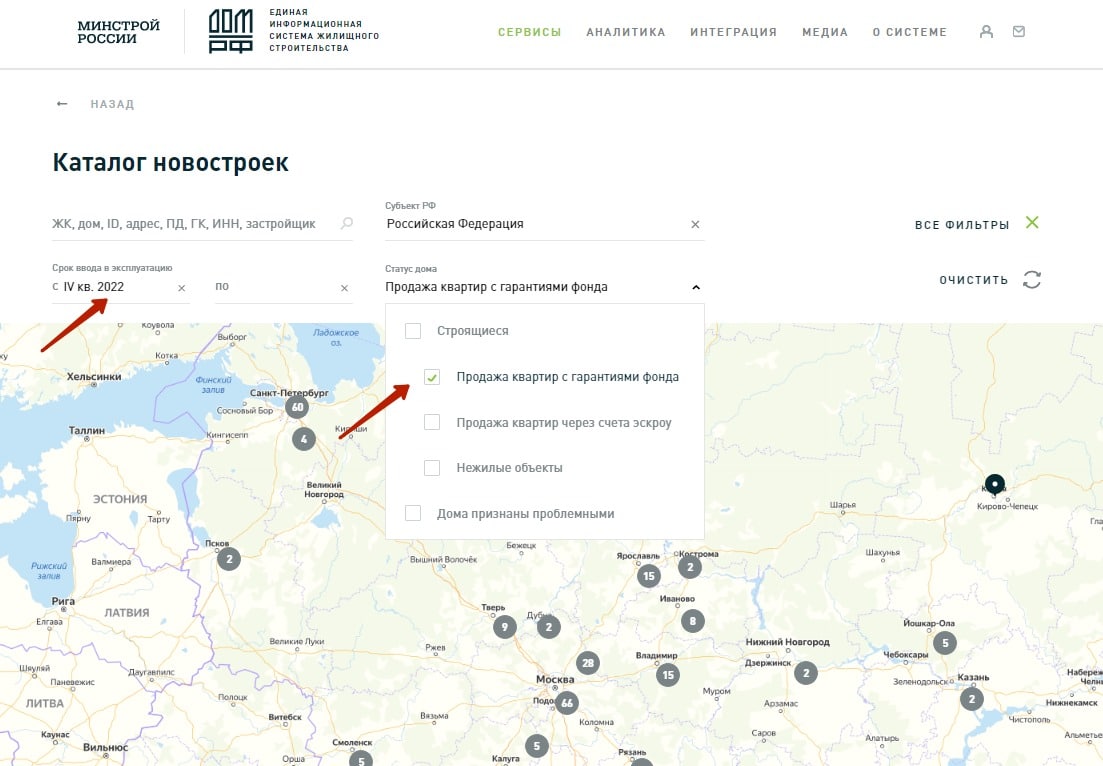Open cluster marker 28 north of Москва

(x=588, y=663)
